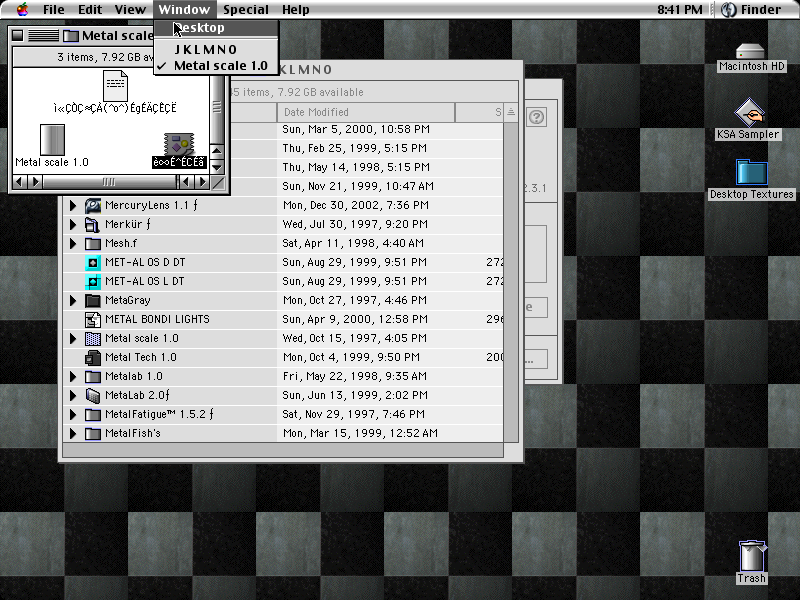Open the File menu
Screen dimensions: 800x600
[x=54, y=9]
